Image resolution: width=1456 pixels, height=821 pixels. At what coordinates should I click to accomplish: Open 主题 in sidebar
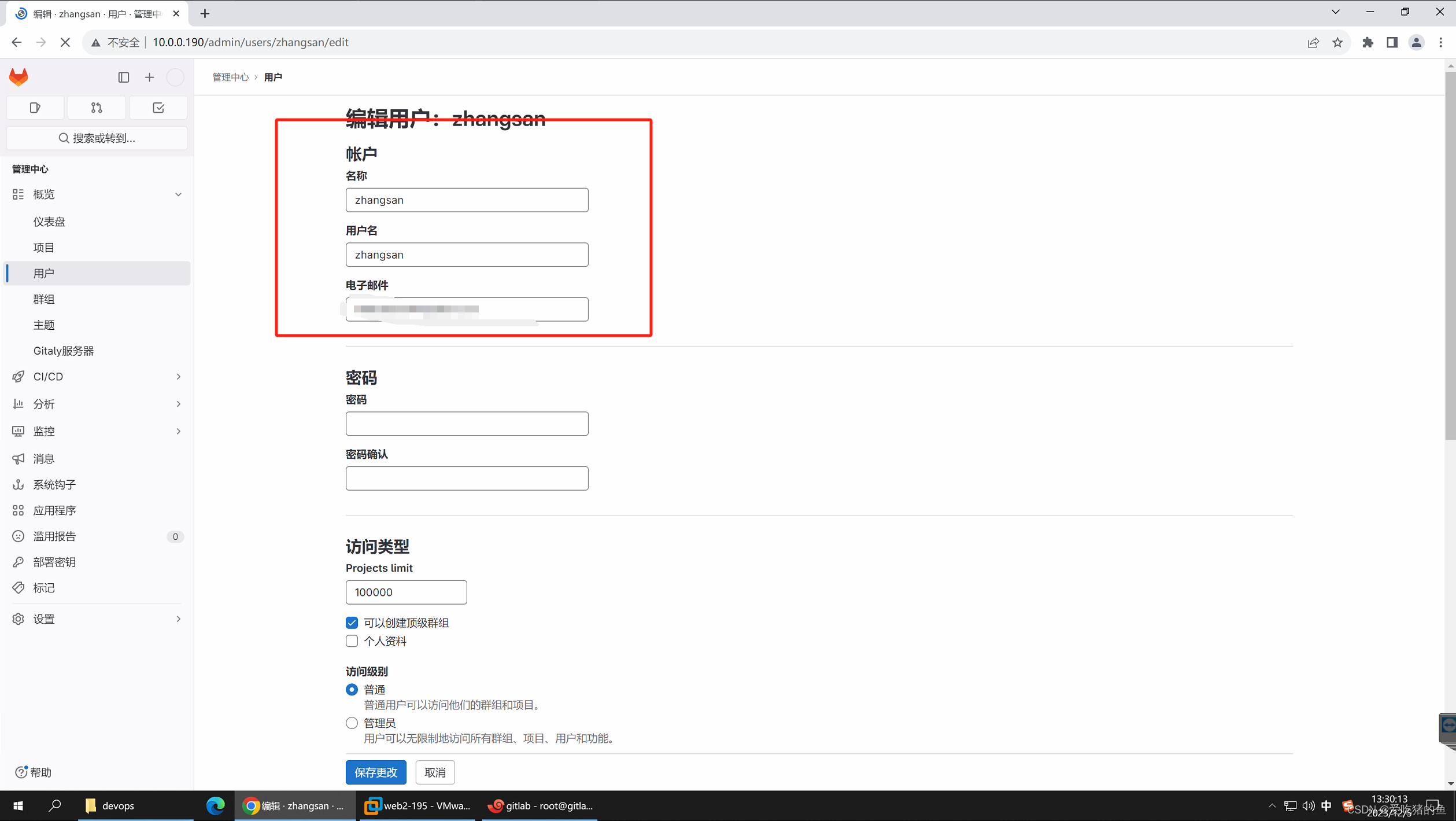coord(97,325)
